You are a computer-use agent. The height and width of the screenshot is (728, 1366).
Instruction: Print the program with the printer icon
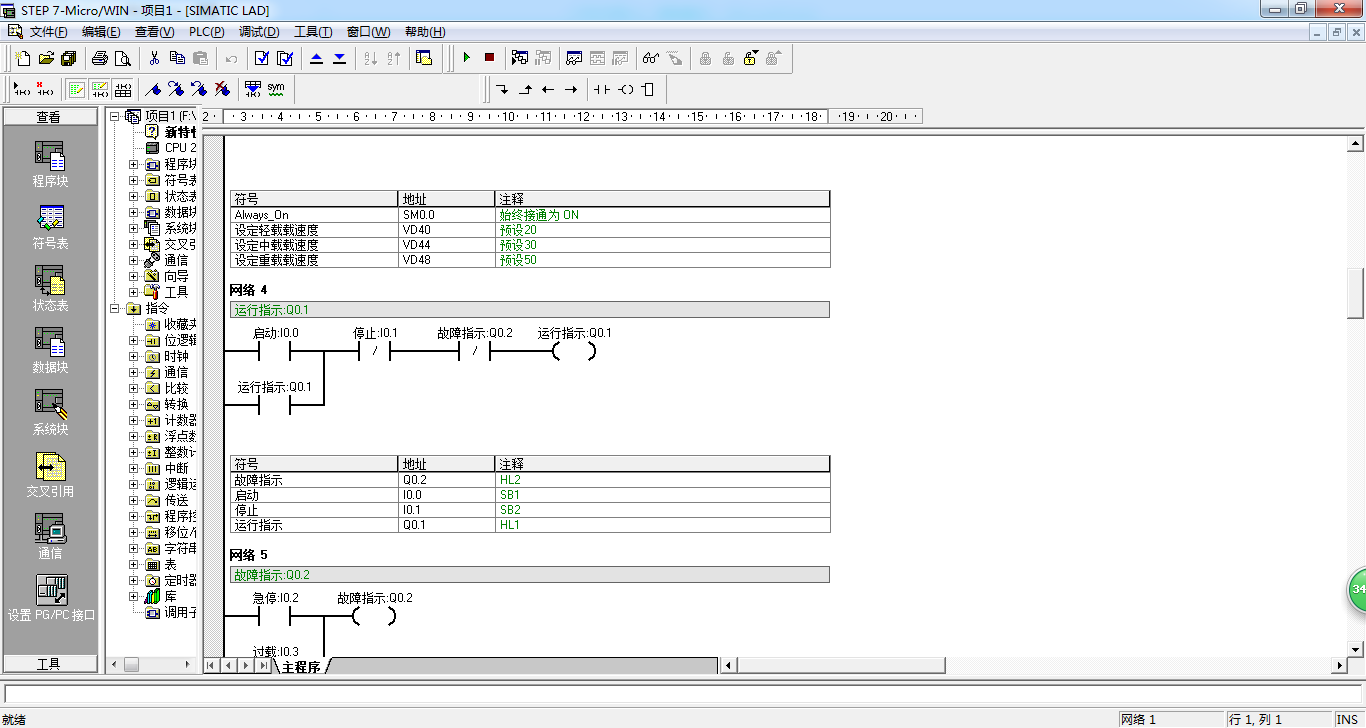tap(100, 58)
